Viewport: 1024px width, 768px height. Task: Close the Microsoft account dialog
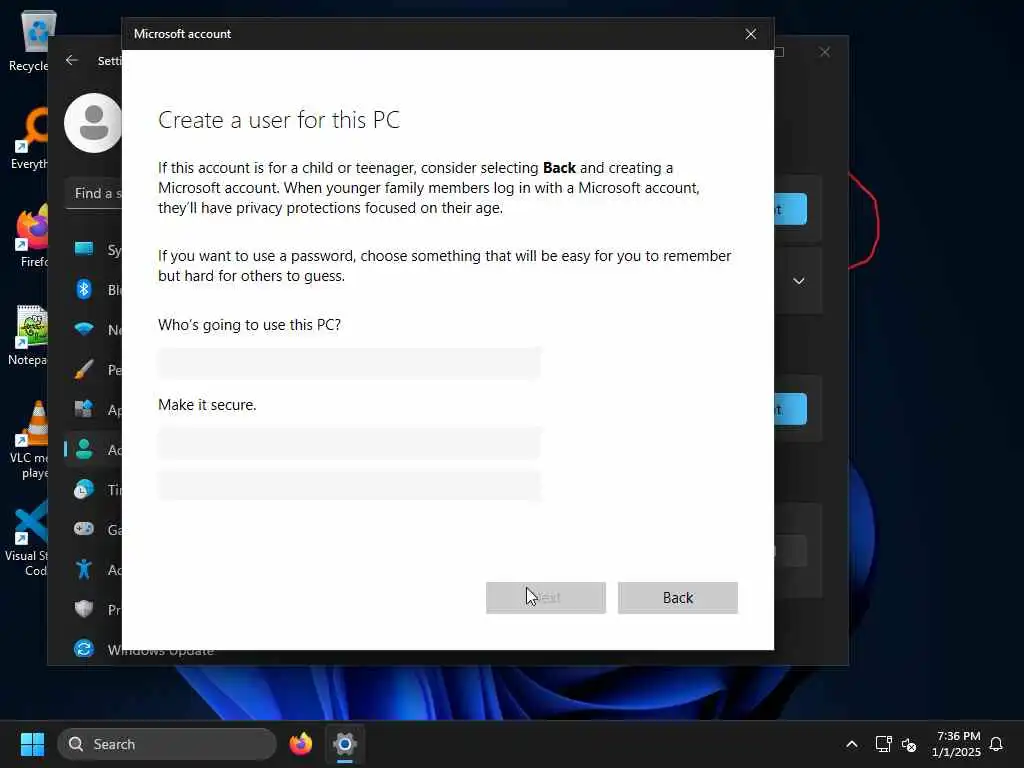tap(750, 34)
